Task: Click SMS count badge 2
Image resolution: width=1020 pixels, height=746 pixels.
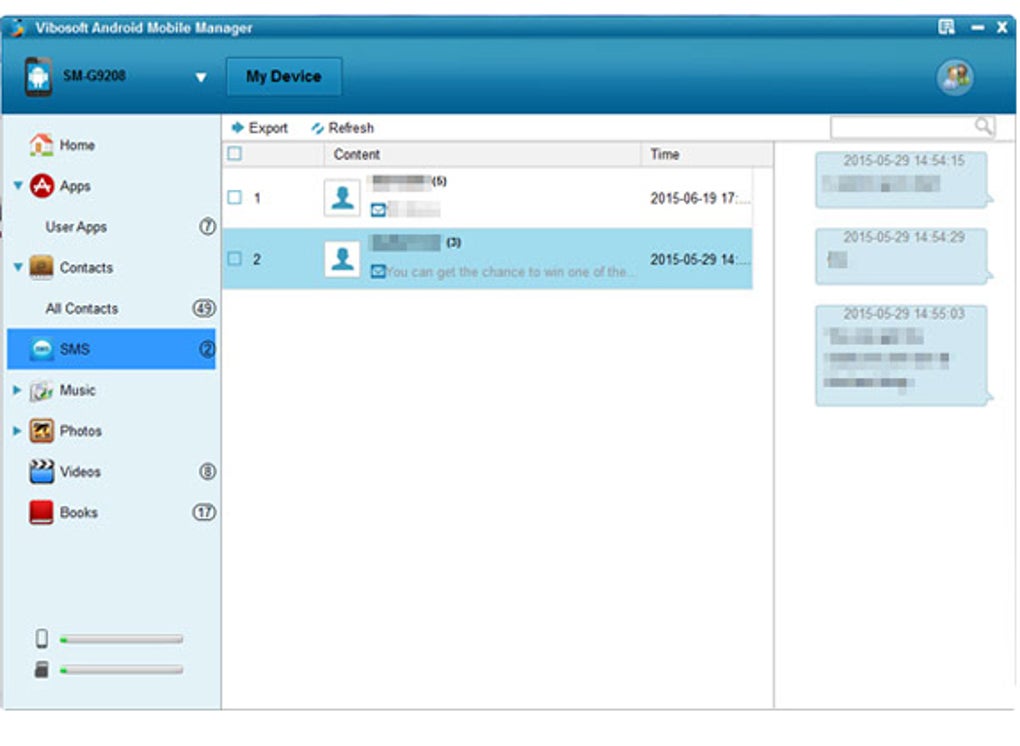Action: point(207,349)
